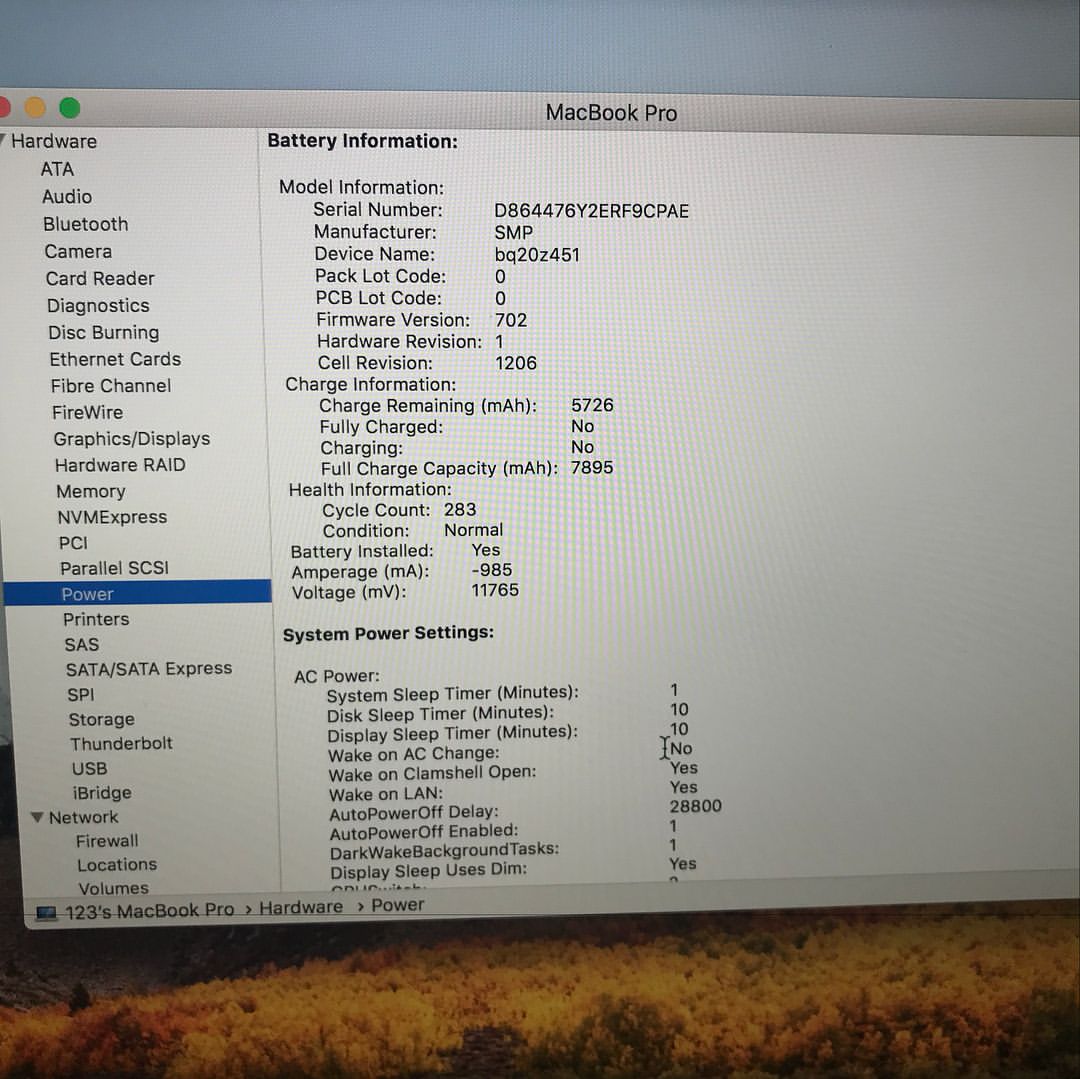Click the device name bq20z451

(x=537, y=255)
